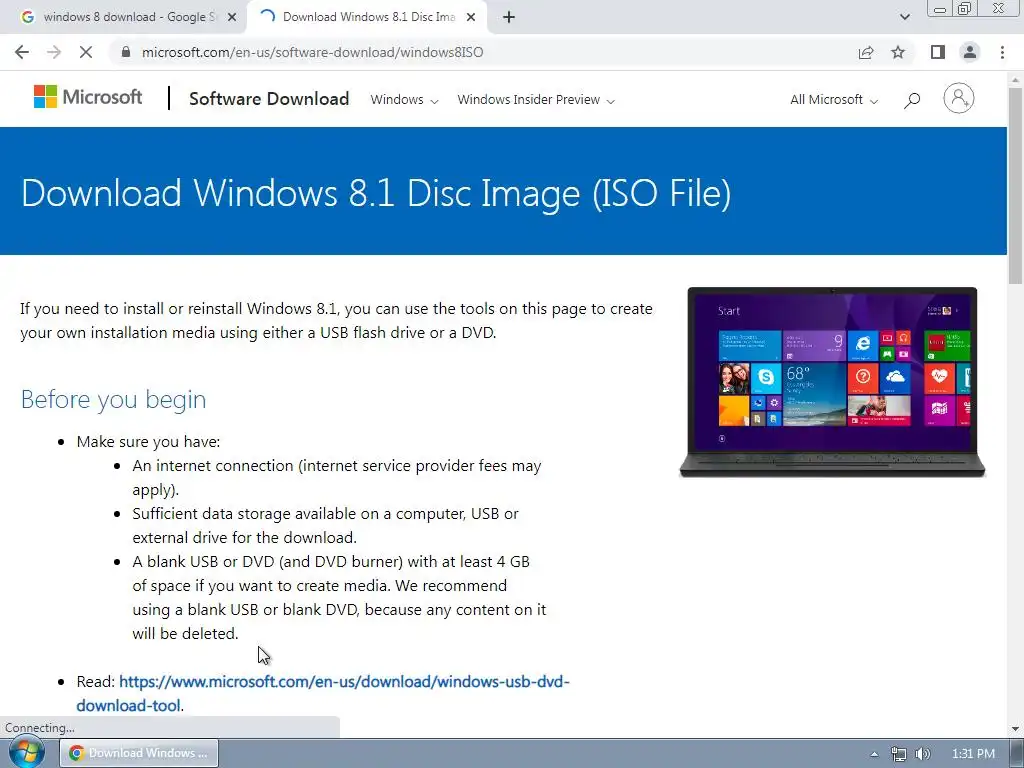Click scrollbar down arrow
Image resolution: width=1024 pixels, height=768 pixels.
[1015, 729]
